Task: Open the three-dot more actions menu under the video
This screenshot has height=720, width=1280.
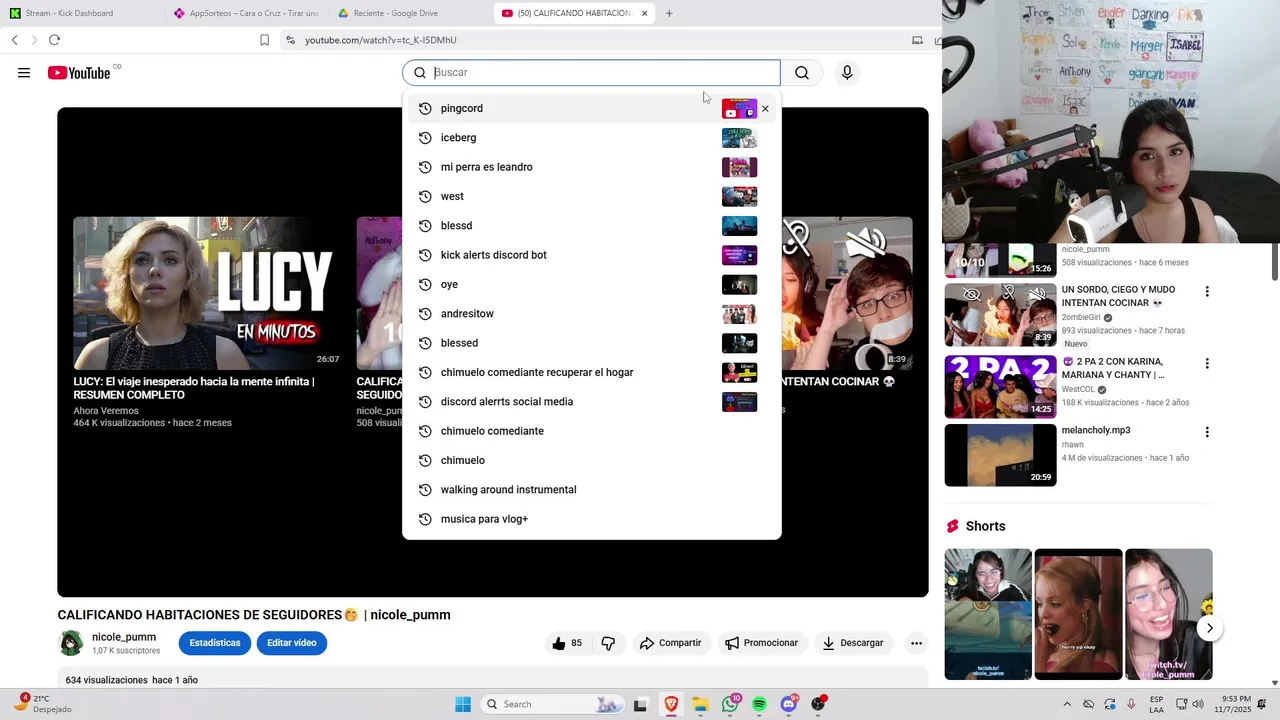Action: point(916,643)
